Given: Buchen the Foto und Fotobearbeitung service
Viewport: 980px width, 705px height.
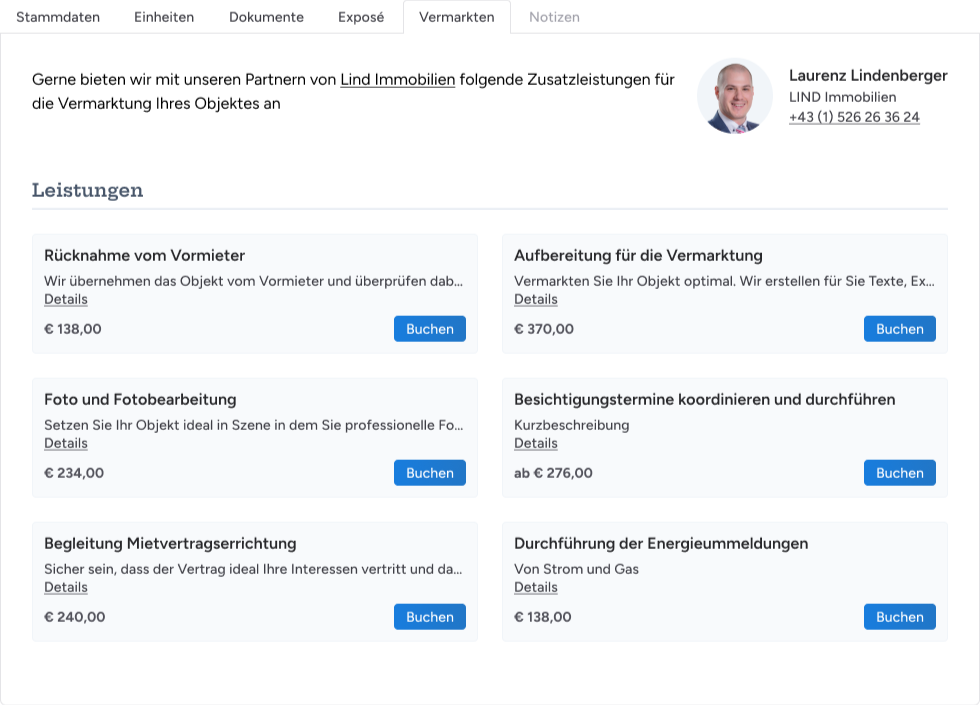Looking at the screenshot, I should 429,472.
